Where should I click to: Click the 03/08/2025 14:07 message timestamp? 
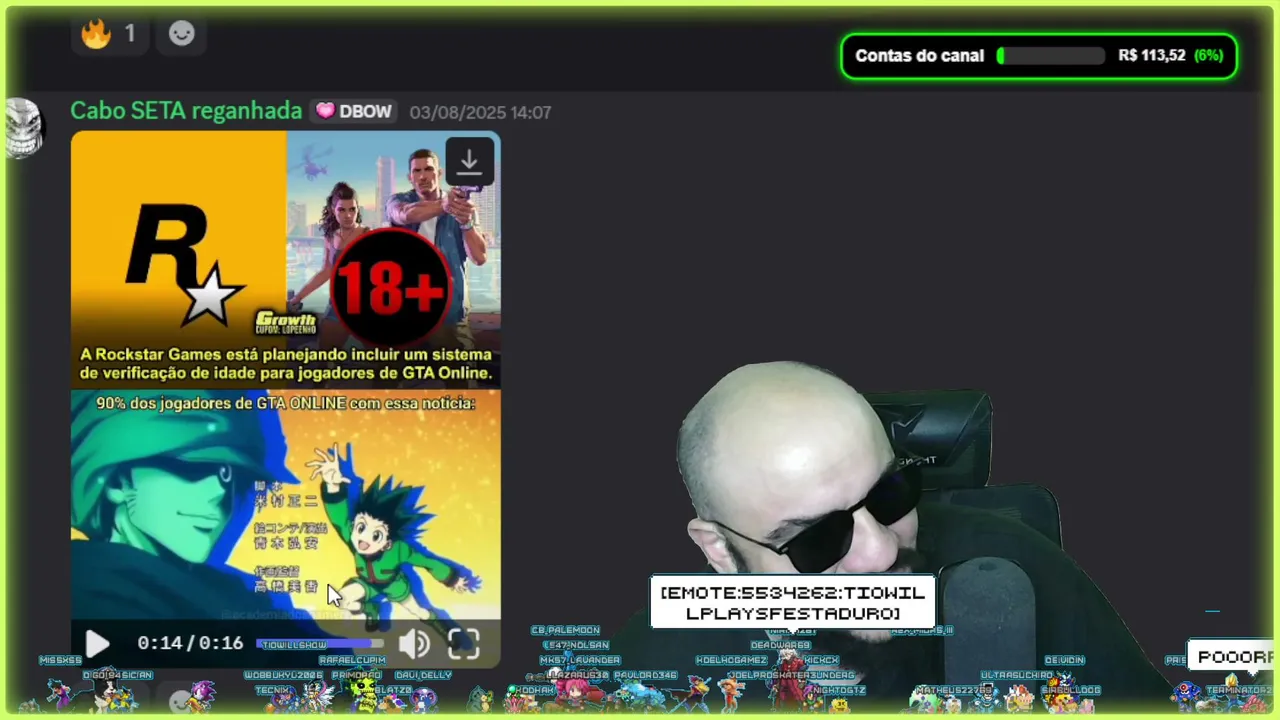(480, 112)
